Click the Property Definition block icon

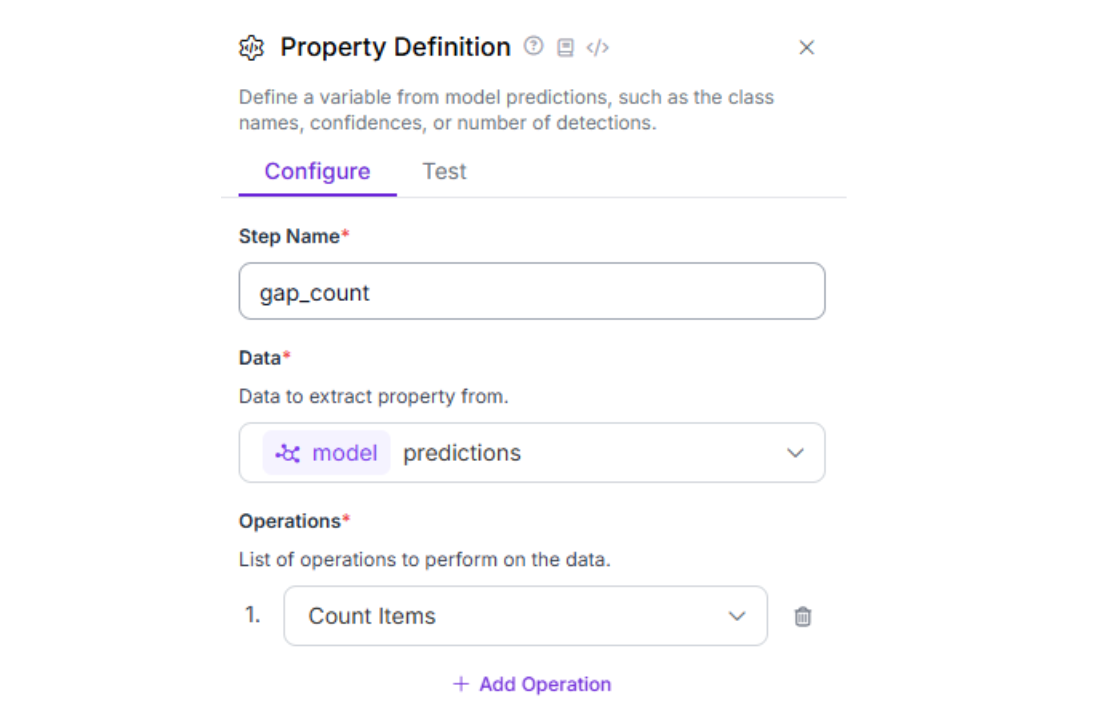click(251, 47)
